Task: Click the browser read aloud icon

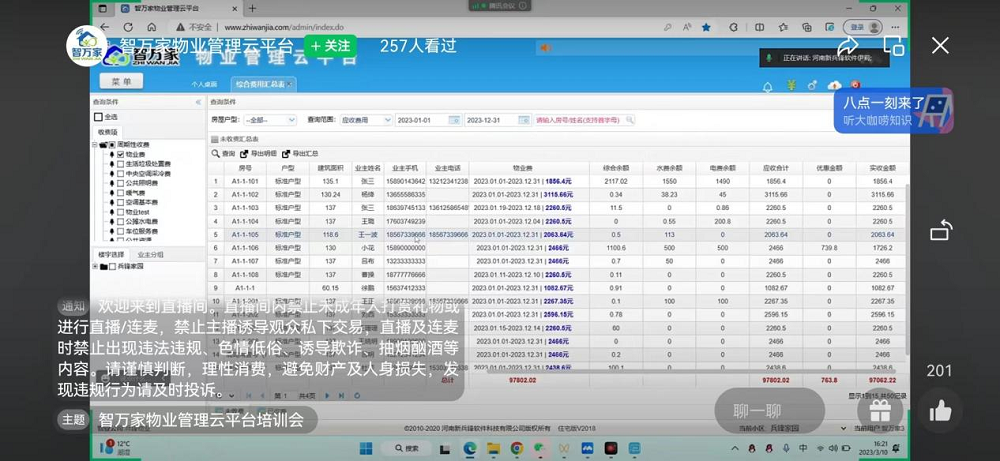Action: tap(687, 27)
